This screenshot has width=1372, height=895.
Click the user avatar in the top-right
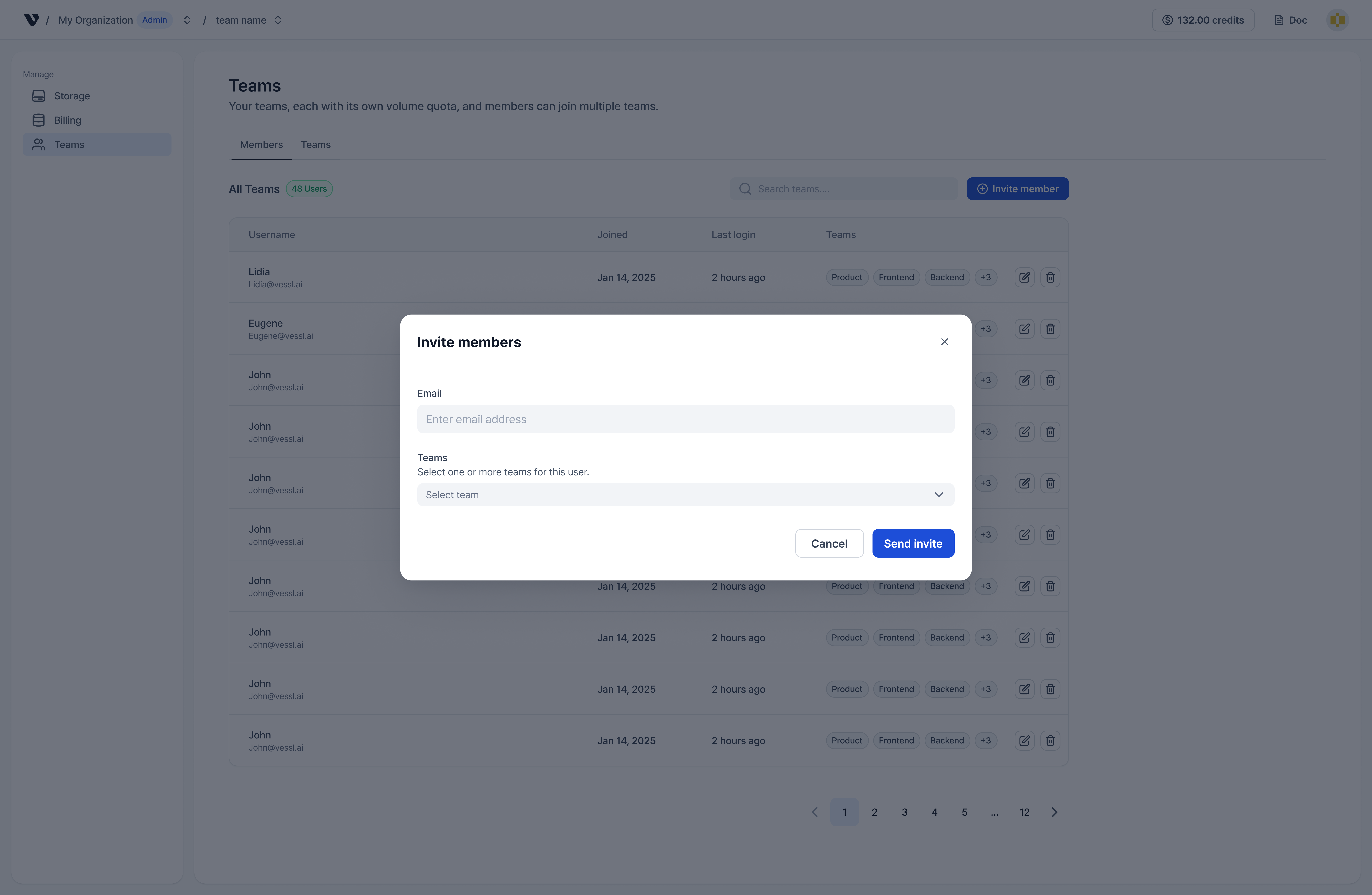tap(1337, 20)
